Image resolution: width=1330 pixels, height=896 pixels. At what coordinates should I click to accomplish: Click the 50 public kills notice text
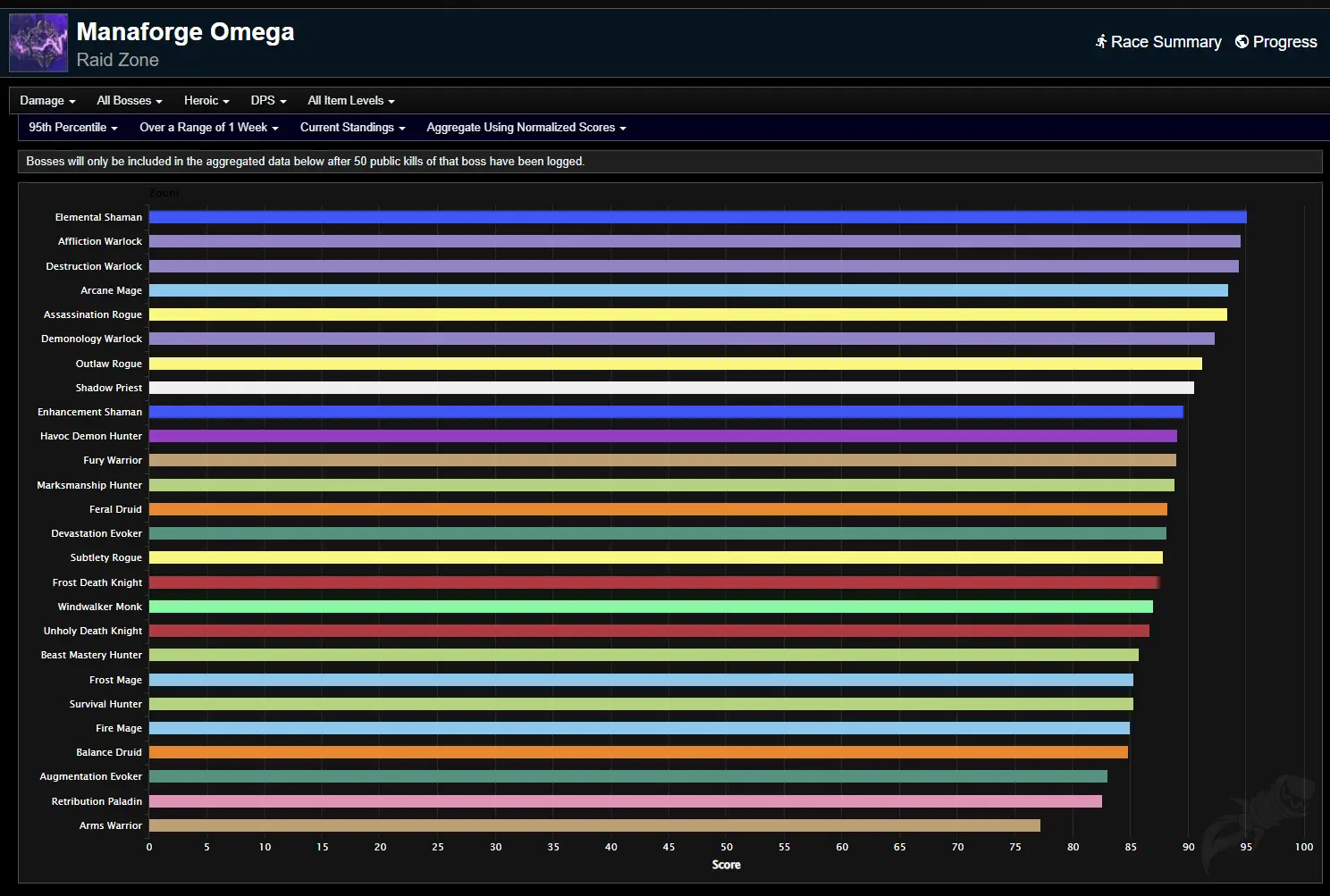305,162
